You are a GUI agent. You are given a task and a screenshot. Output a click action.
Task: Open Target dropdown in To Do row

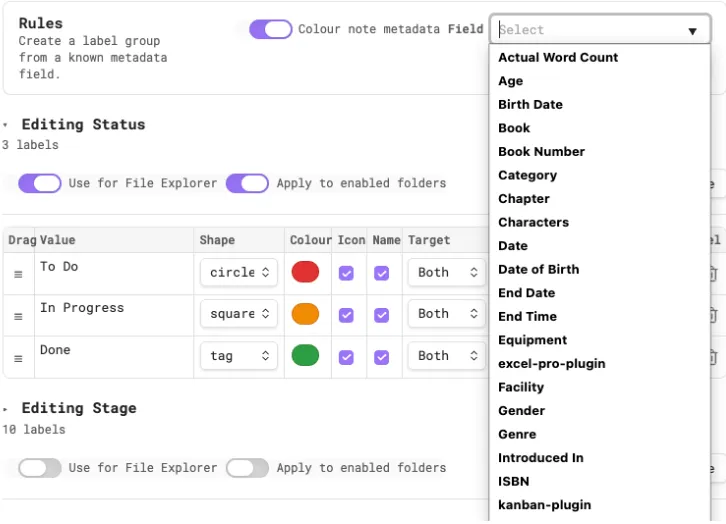tap(447, 272)
